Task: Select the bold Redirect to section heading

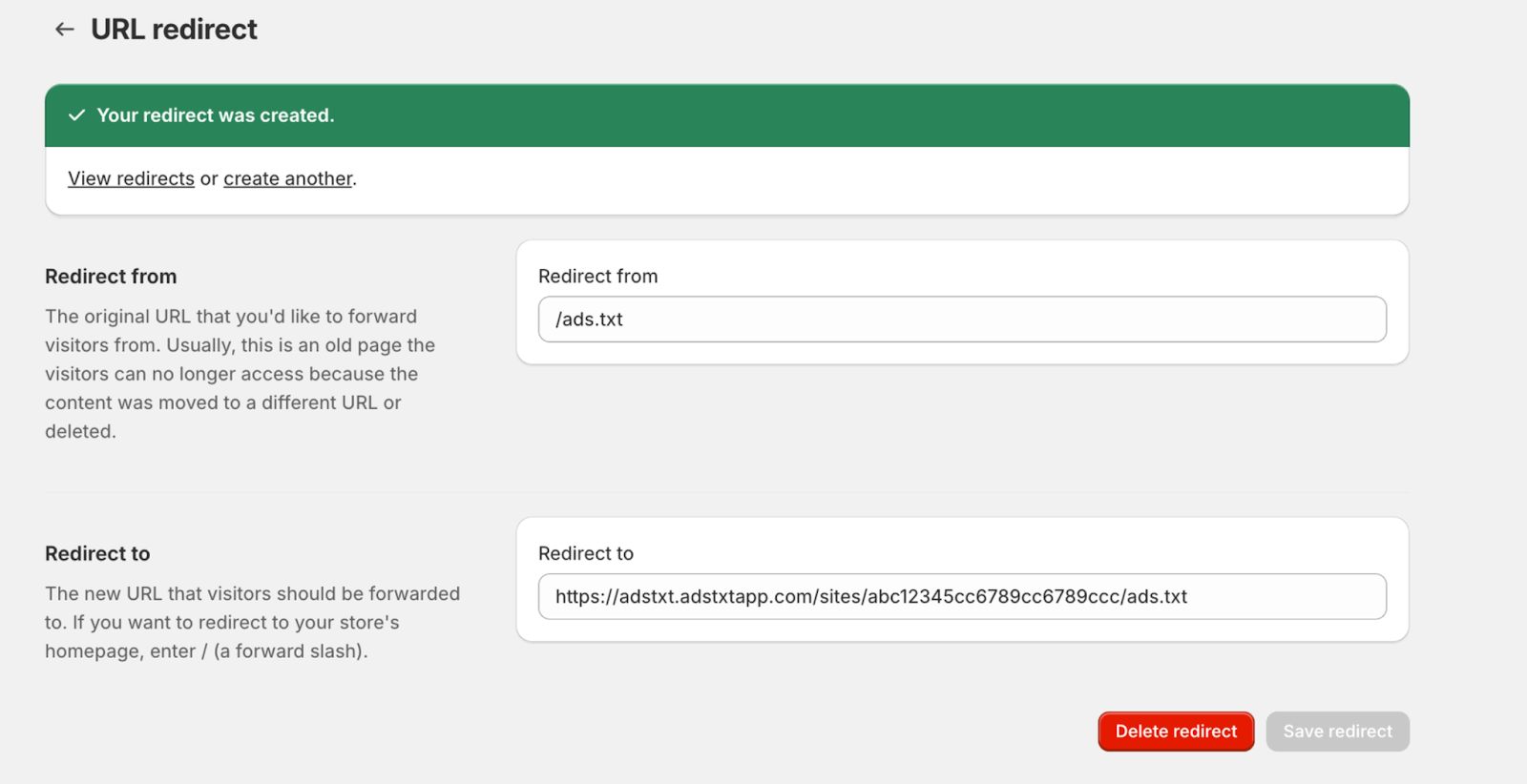Action: coord(97,554)
